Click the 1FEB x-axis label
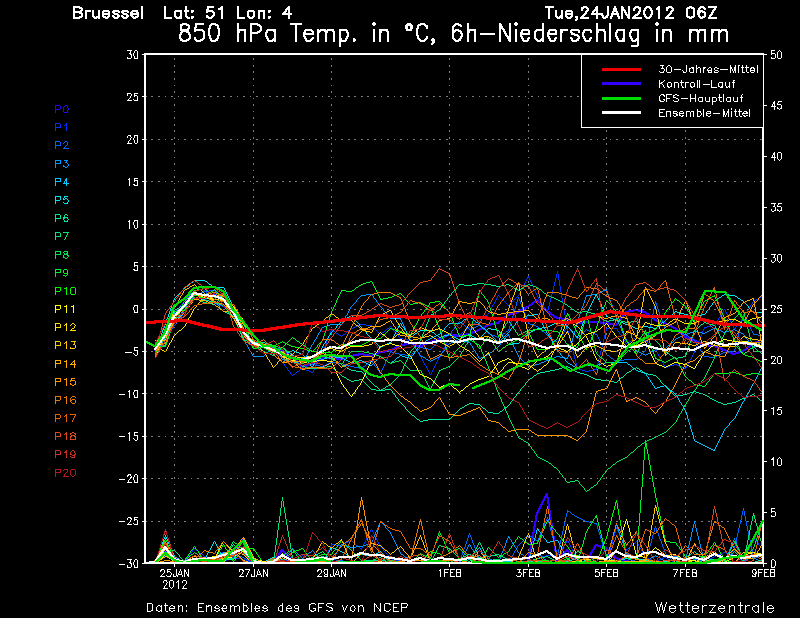800x618 pixels. click(449, 573)
